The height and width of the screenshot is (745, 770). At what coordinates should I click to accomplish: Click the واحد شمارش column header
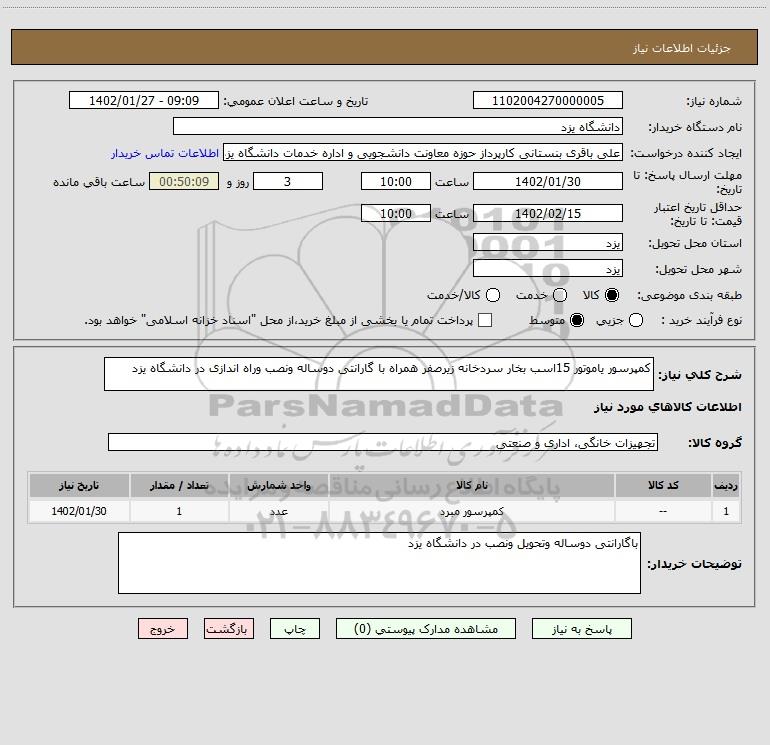click(278, 485)
